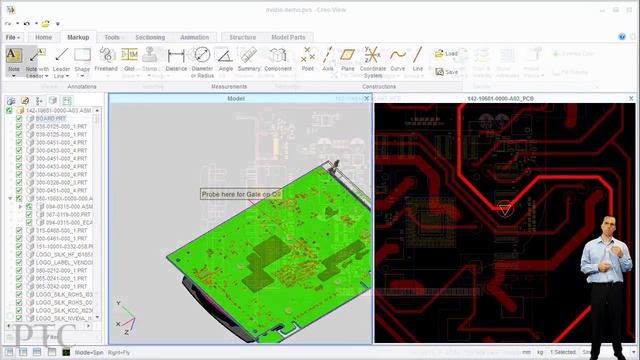Viewport: 640px width, 360px height.
Task: Toggle checkbox for 300-0461-000_1.PRT
Action: (x=19, y=238)
